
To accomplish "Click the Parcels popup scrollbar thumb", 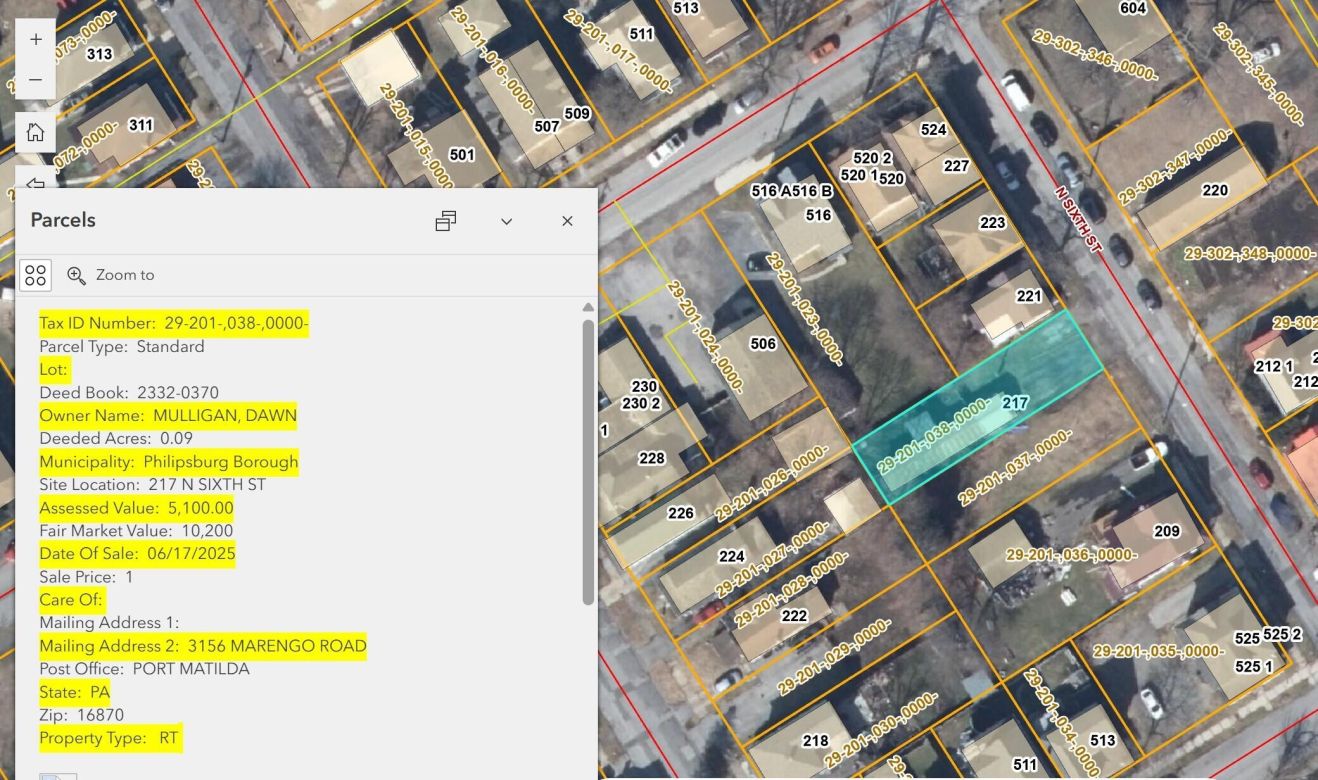I will click(588, 460).
